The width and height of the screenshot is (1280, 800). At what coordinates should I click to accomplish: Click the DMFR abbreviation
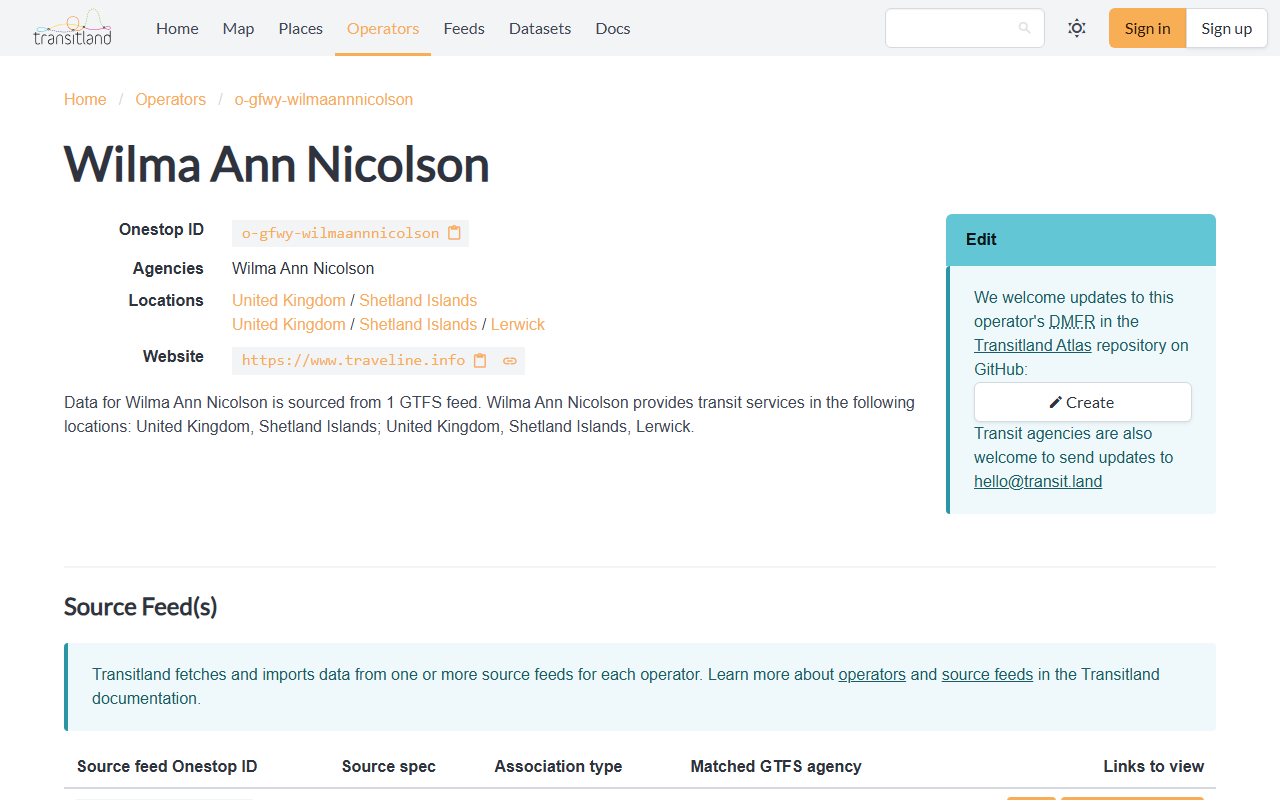pos(1072,321)
